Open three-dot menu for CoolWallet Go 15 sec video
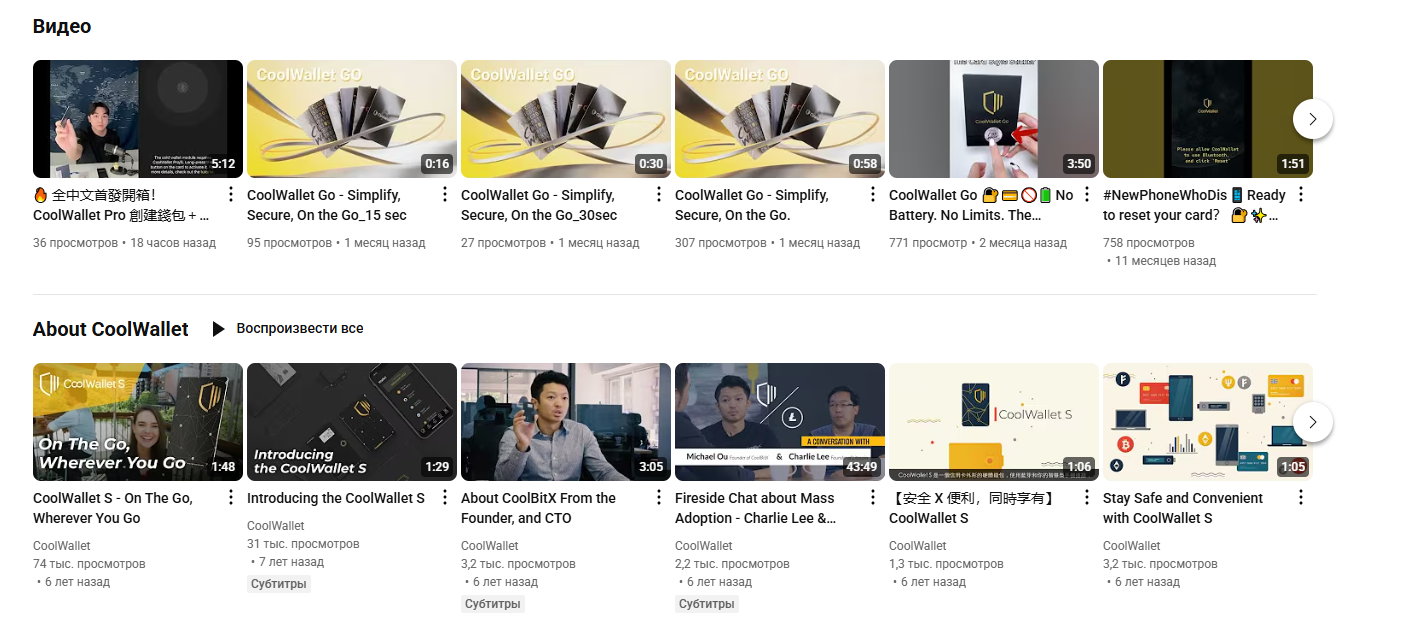1420x628 pixels. [445, 195]
